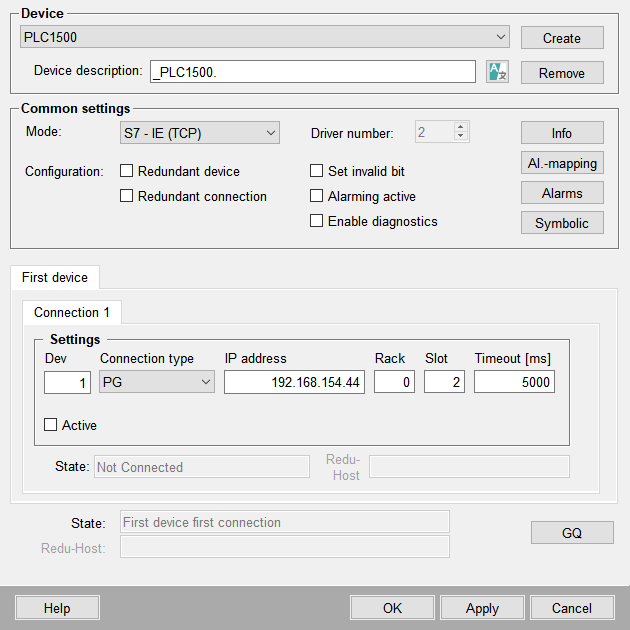Click the Alarms button
This screenshot has width=630, height=630.
(562, 193)
